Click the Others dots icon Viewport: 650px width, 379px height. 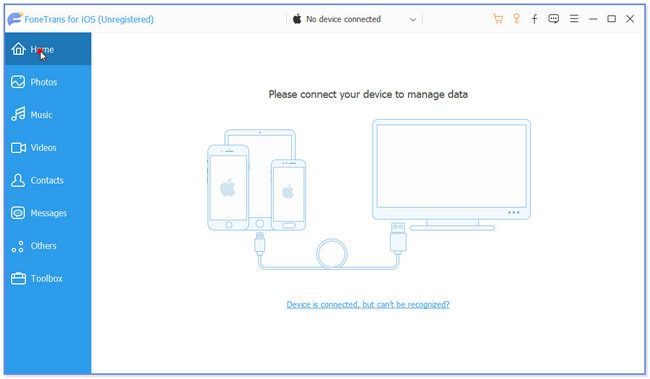click(18, 246)
